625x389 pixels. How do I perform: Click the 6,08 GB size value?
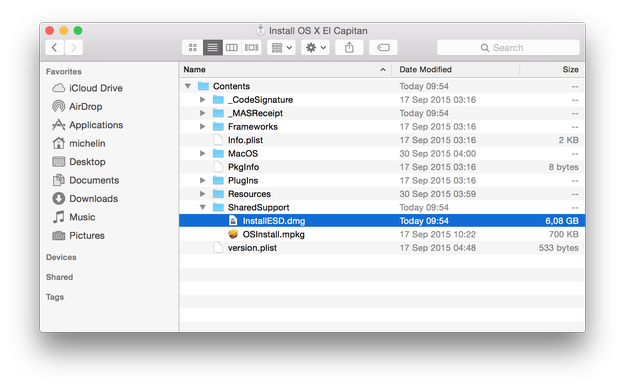tap(562, 221)
